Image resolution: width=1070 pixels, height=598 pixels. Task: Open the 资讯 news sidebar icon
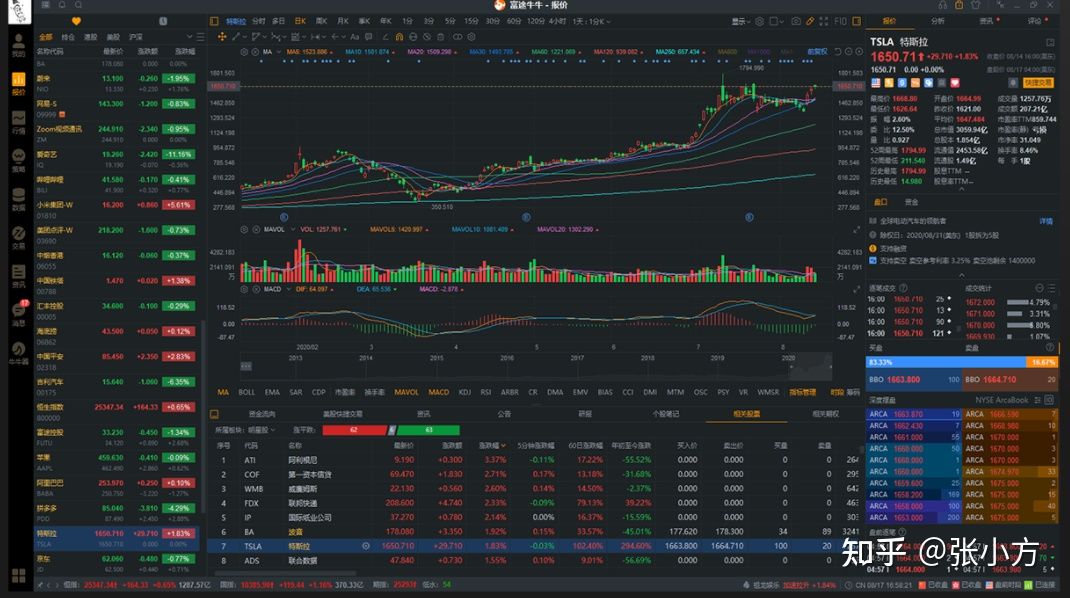[18, 276]
